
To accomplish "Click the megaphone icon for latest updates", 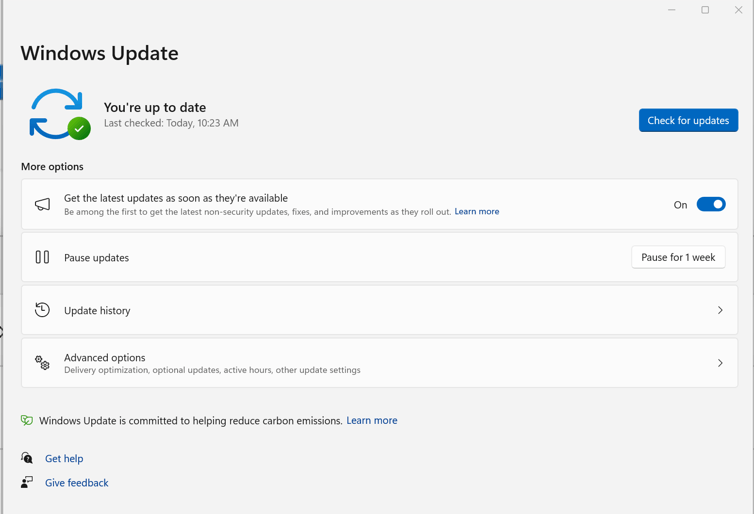I will pos(42,204).
